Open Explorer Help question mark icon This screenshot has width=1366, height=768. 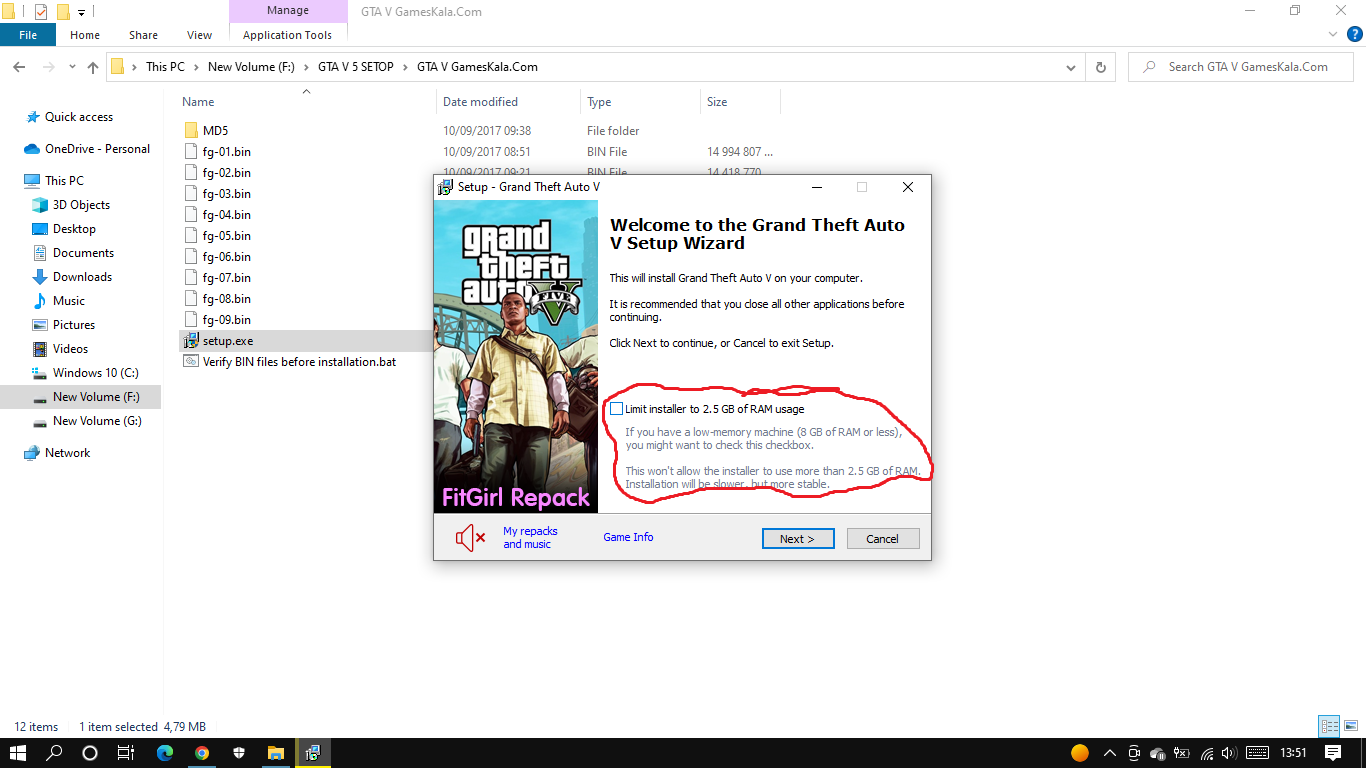click(1355, 34)
